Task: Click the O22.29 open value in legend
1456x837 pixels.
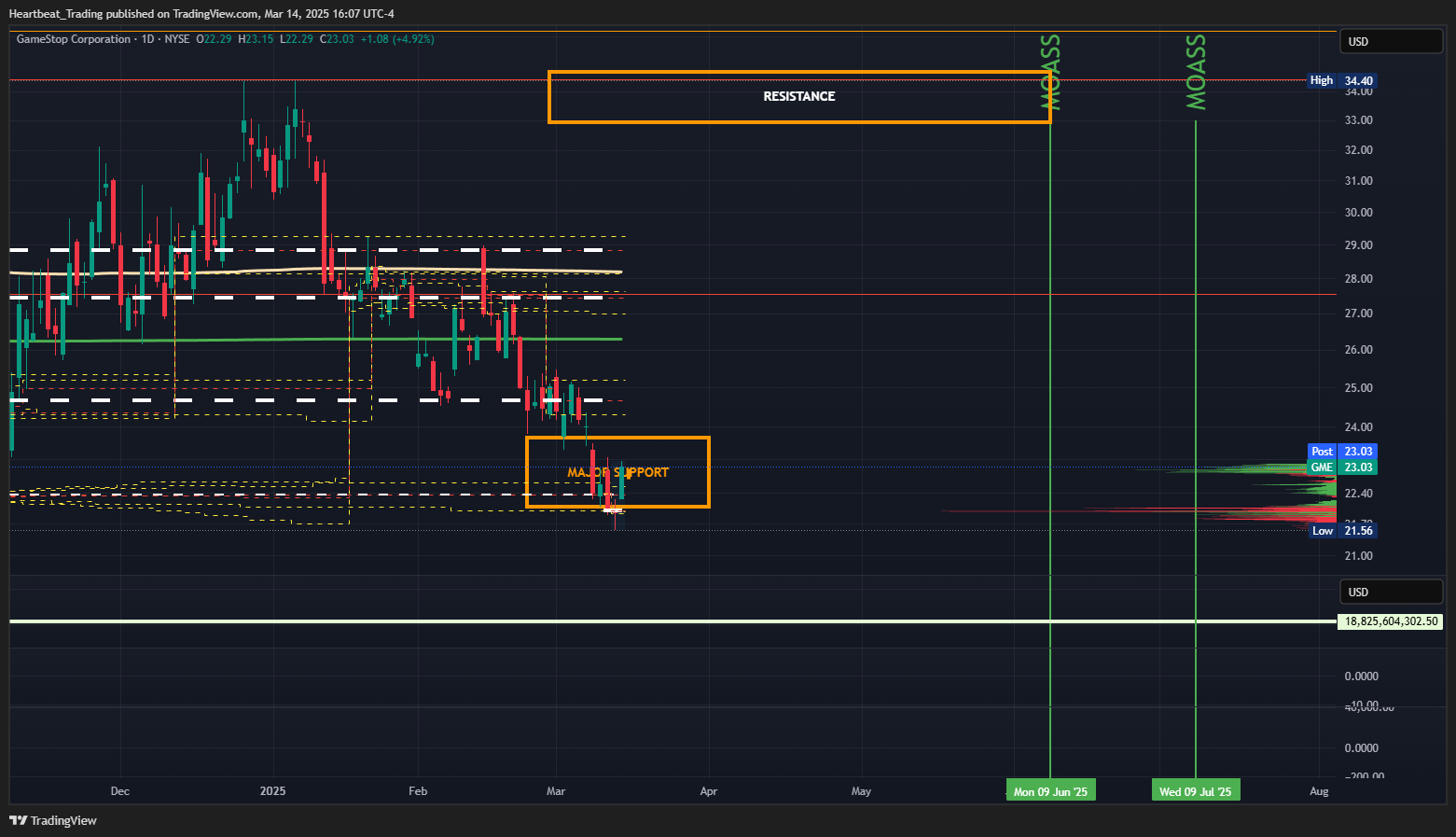Action: [x=214, y=39]
